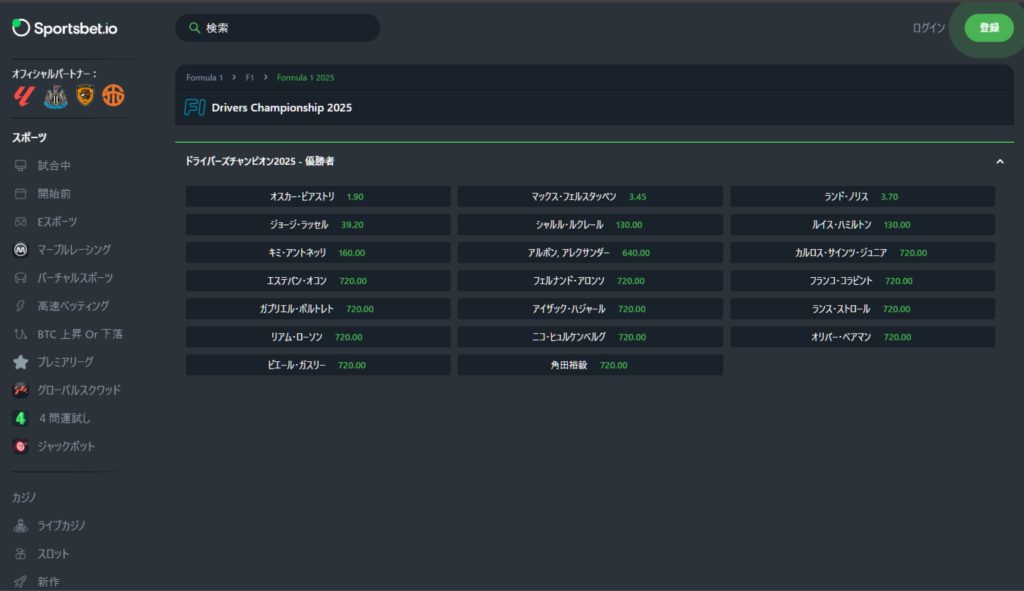The image size is (1024, 591).
Task: Select ニコ・ヒュルケンベルグ odds 720.00
Action: [x=590, y=337]
